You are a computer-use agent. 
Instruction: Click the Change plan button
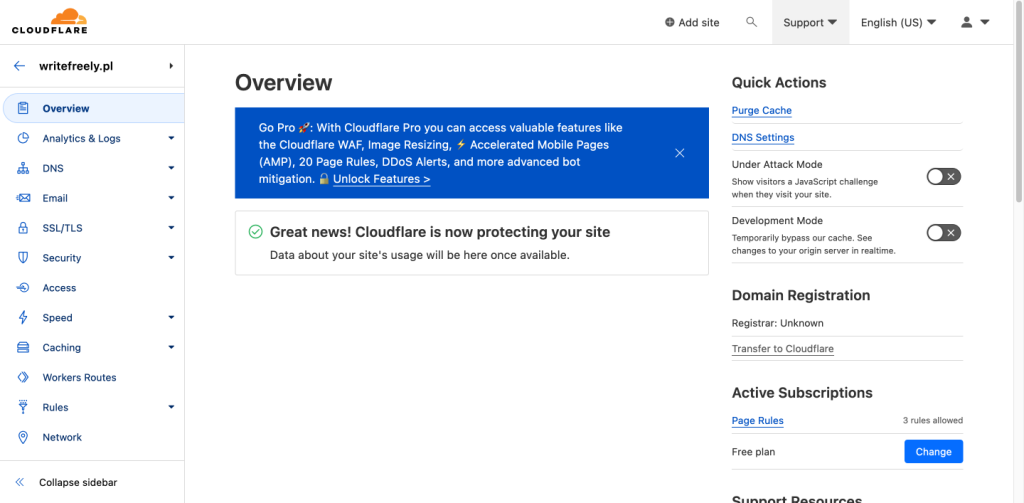[933, 452]
